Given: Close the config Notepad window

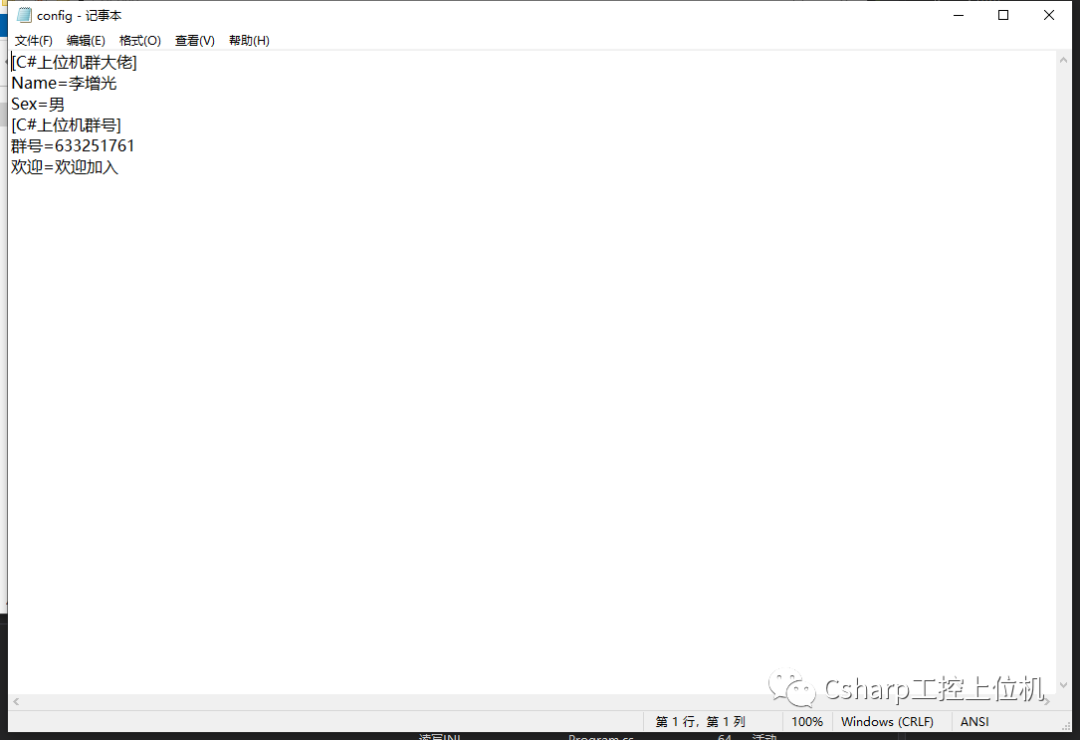Looking at the screenshot, I should pyautogui.click(x=1049, y=15).
